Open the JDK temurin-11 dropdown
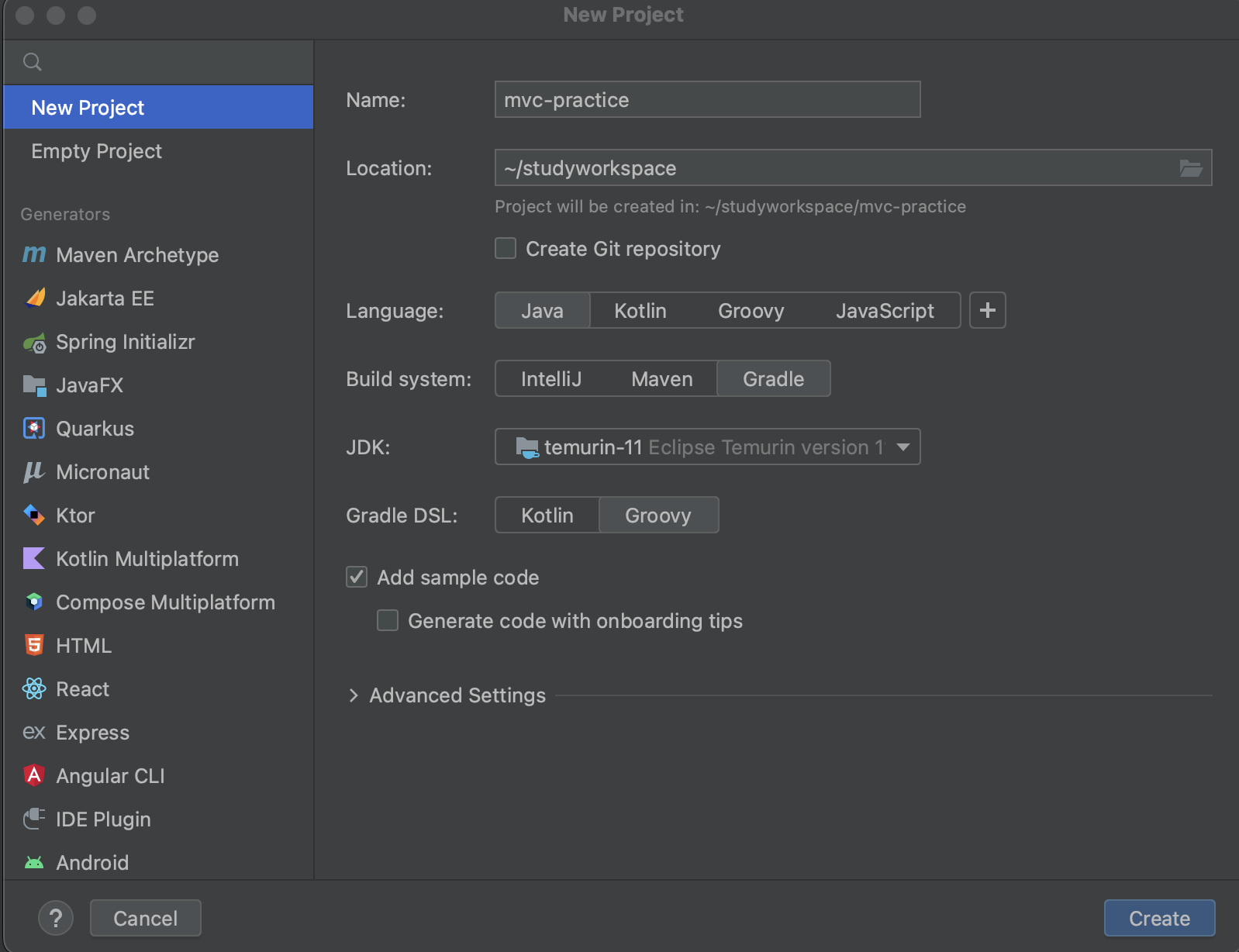This screenshot has height=952, width=1239. point(707,447)
